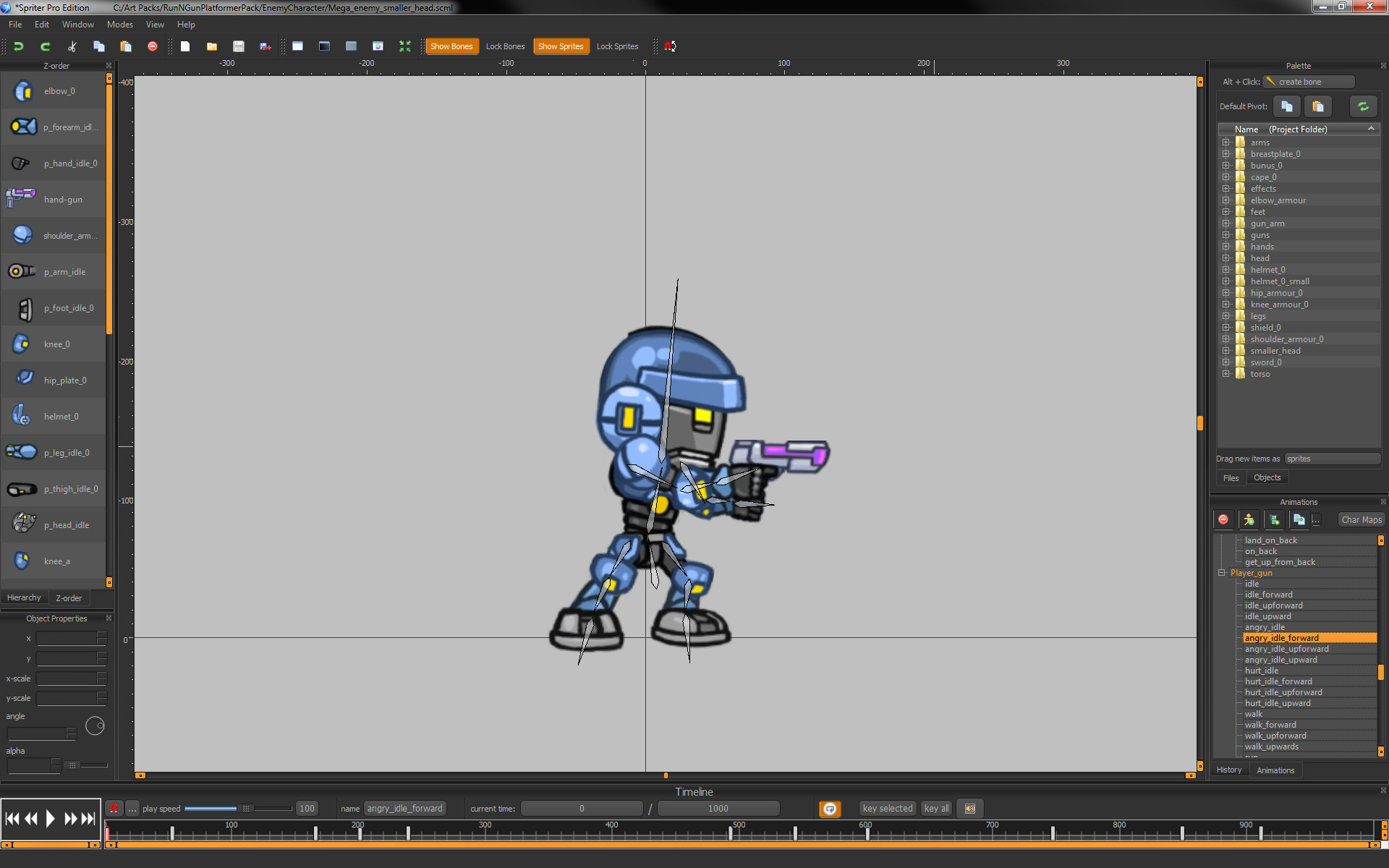1389x868 pixels.
Task: Open the Modes menu
Action: [x=119, y=24]
